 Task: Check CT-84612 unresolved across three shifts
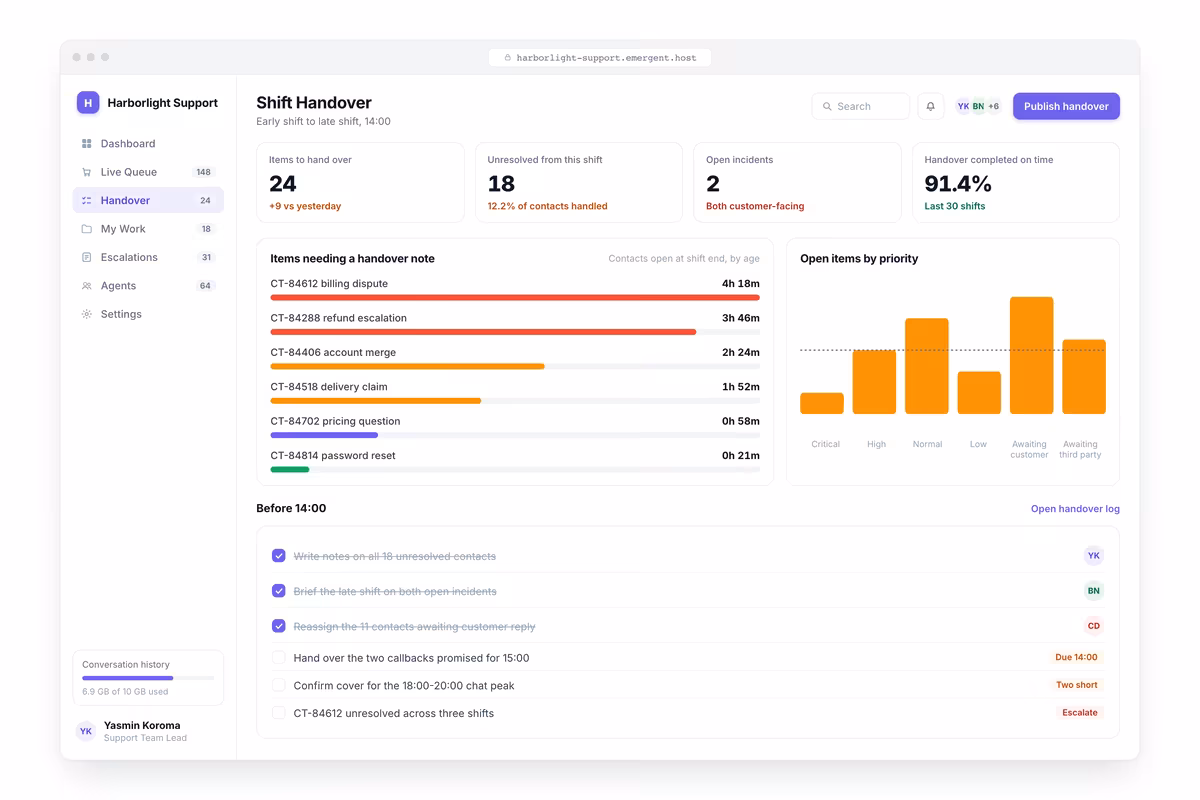point(279,713)
